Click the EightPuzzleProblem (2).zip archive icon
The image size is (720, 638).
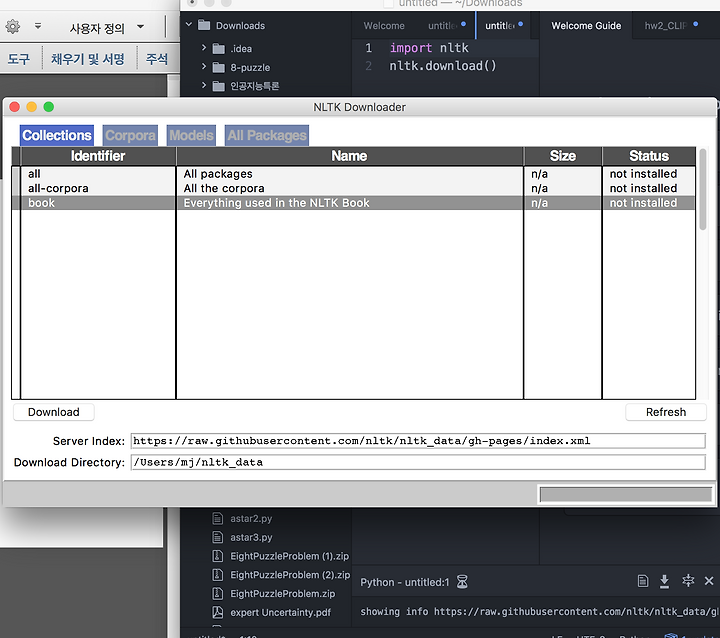[217, 575]
